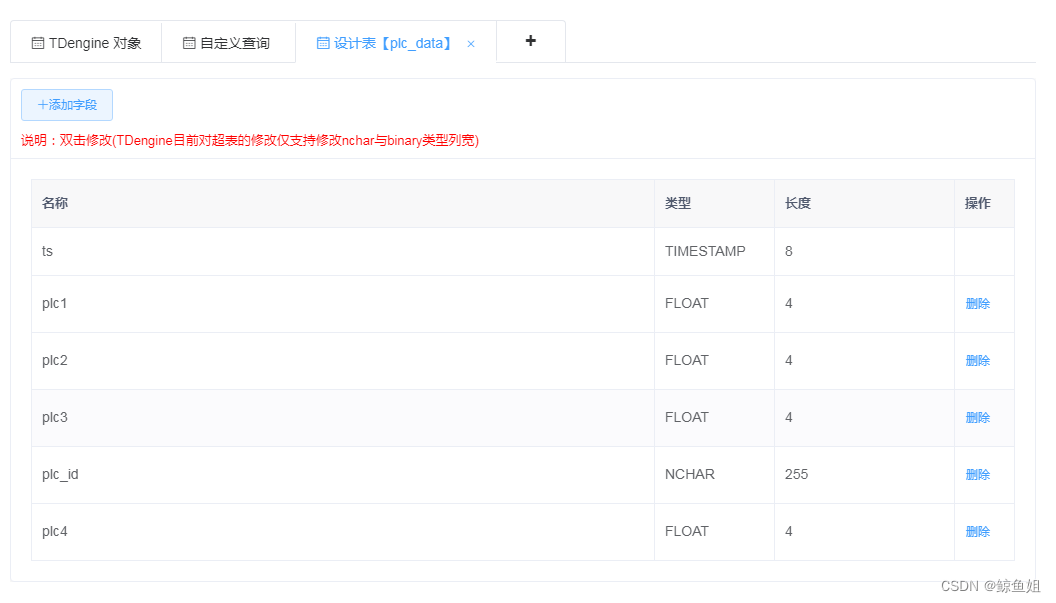Select the 设计表【plc_data】 tab
1056x603 pixels.
tap(385, 43)
